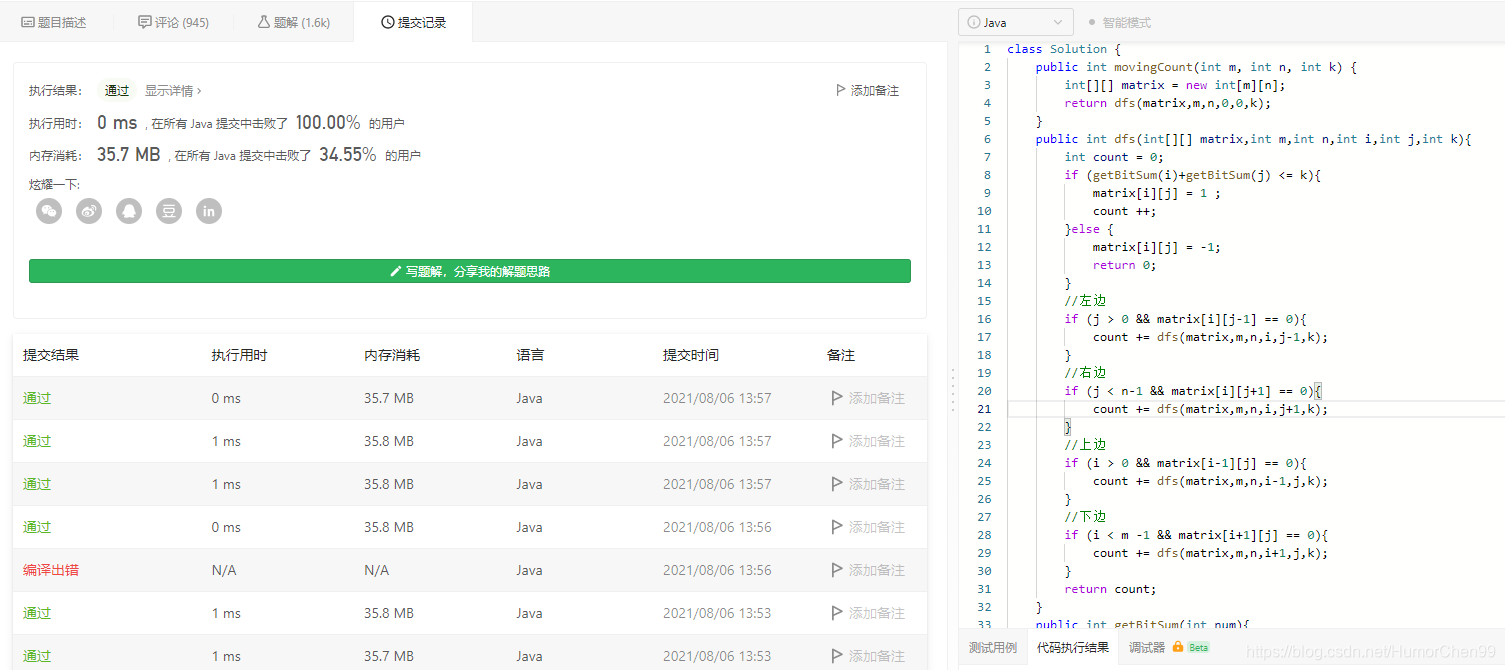This screenshot has height=670, width=1505.
Task: Click 提交时间 column header
Action: pyautogui.click(x=690, y=355)
